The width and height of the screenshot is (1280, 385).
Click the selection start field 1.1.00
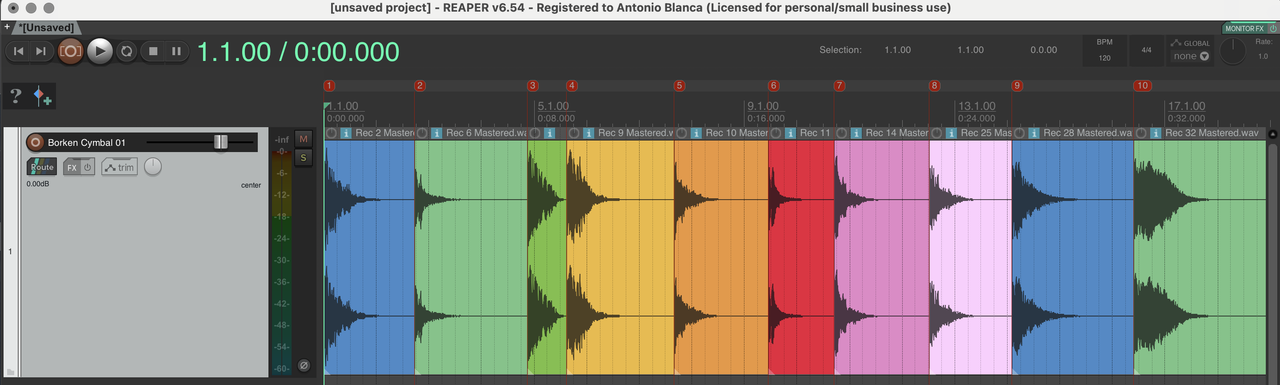[x=897, y=50]
